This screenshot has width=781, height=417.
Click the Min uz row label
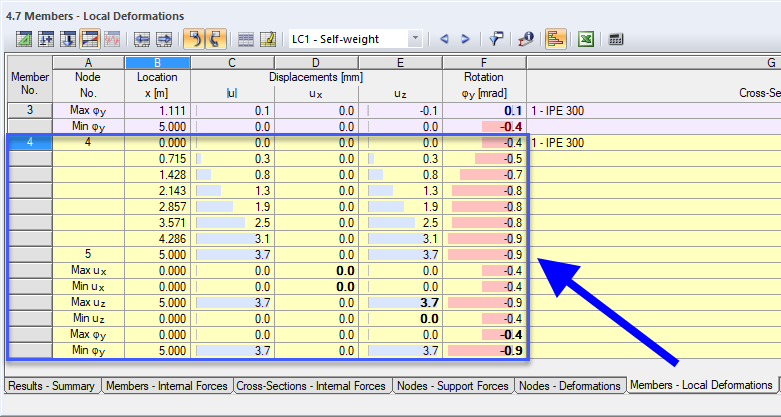click(88, 318)
